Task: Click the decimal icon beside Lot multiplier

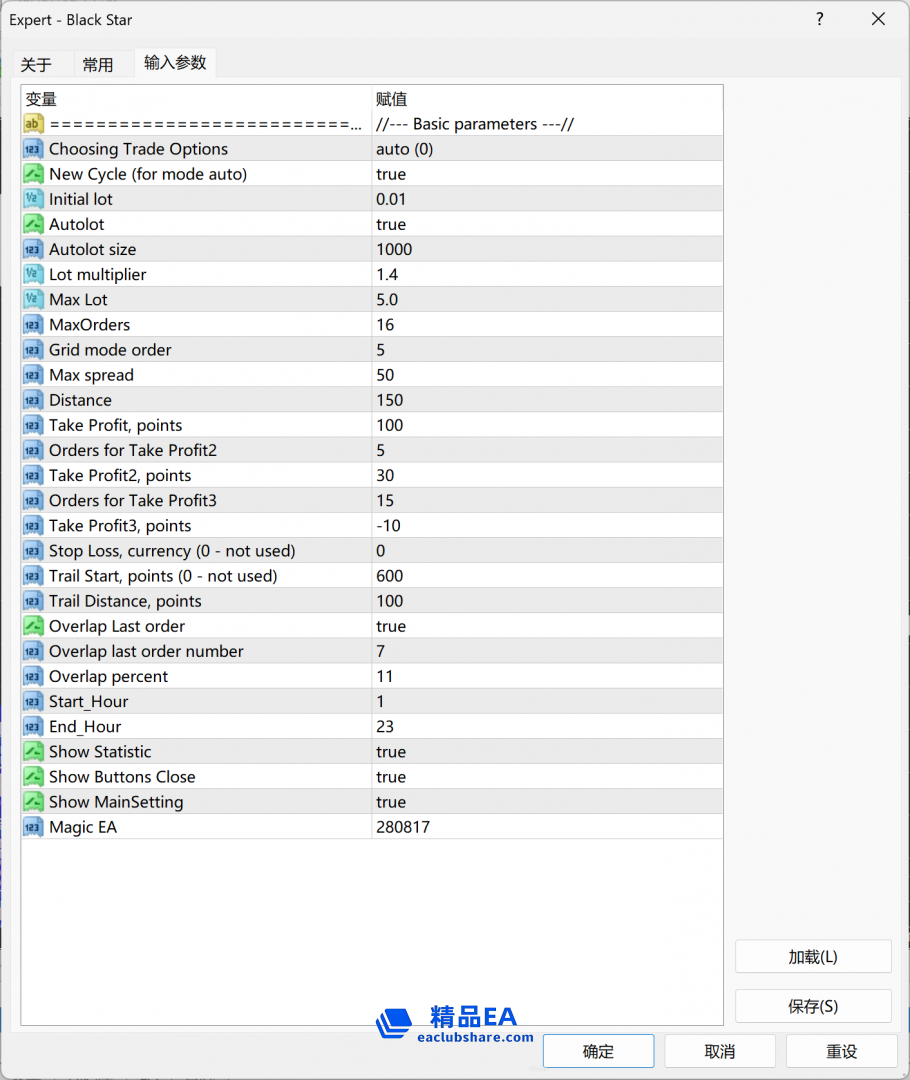Action: coord(33,274)
